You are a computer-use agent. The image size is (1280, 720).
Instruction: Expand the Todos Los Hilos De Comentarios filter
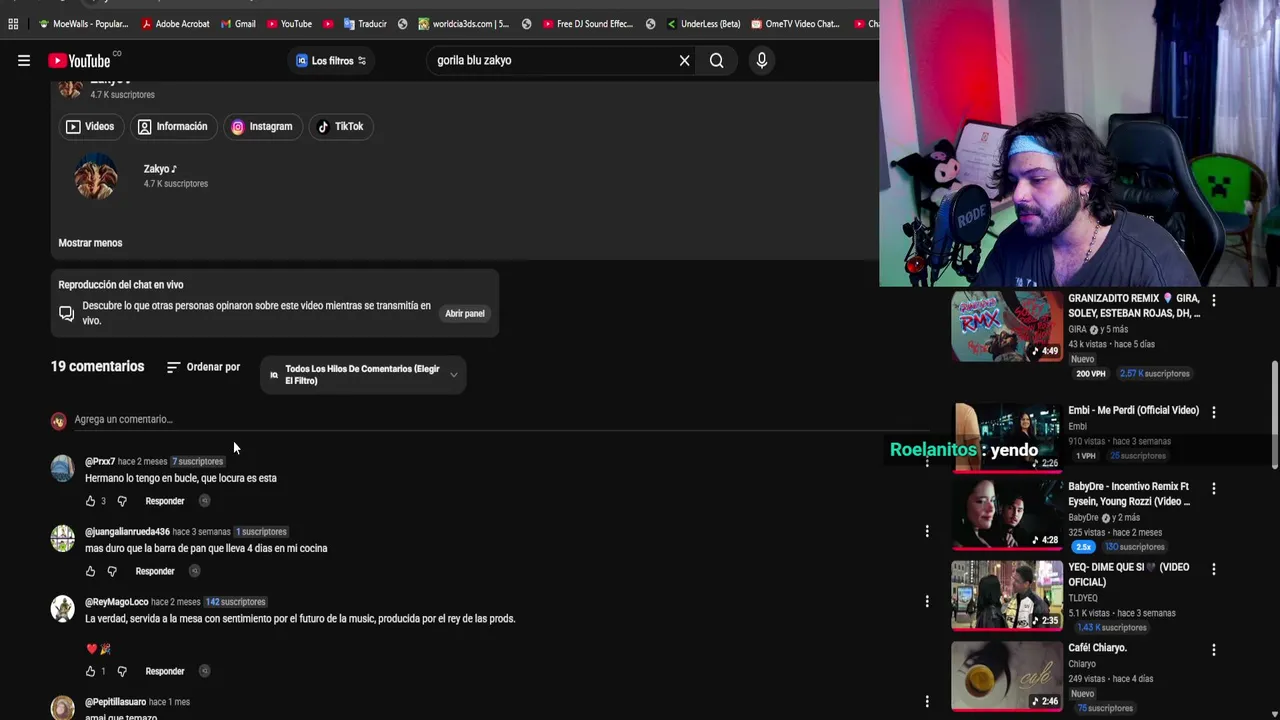(x=363, y=375)
